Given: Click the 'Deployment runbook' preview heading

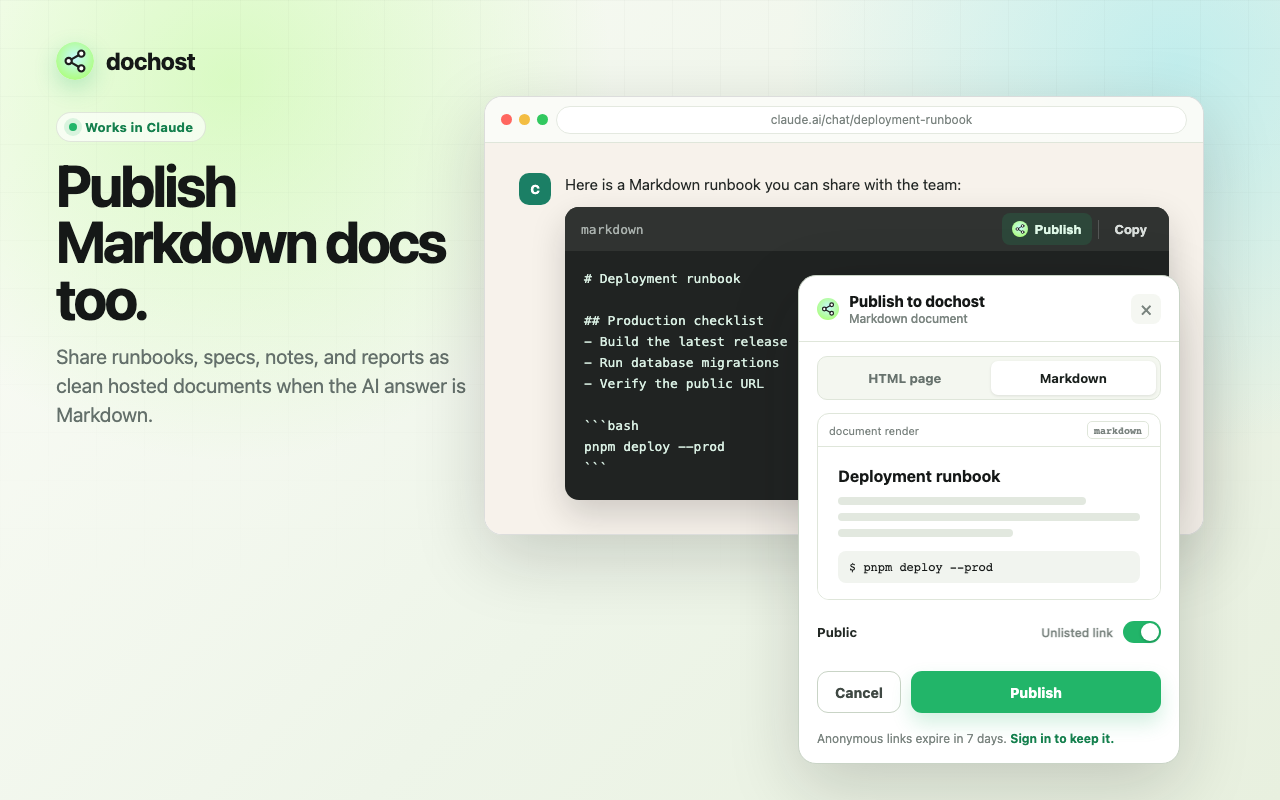Looking at the screenshot, I should click(x=919, y=476).
